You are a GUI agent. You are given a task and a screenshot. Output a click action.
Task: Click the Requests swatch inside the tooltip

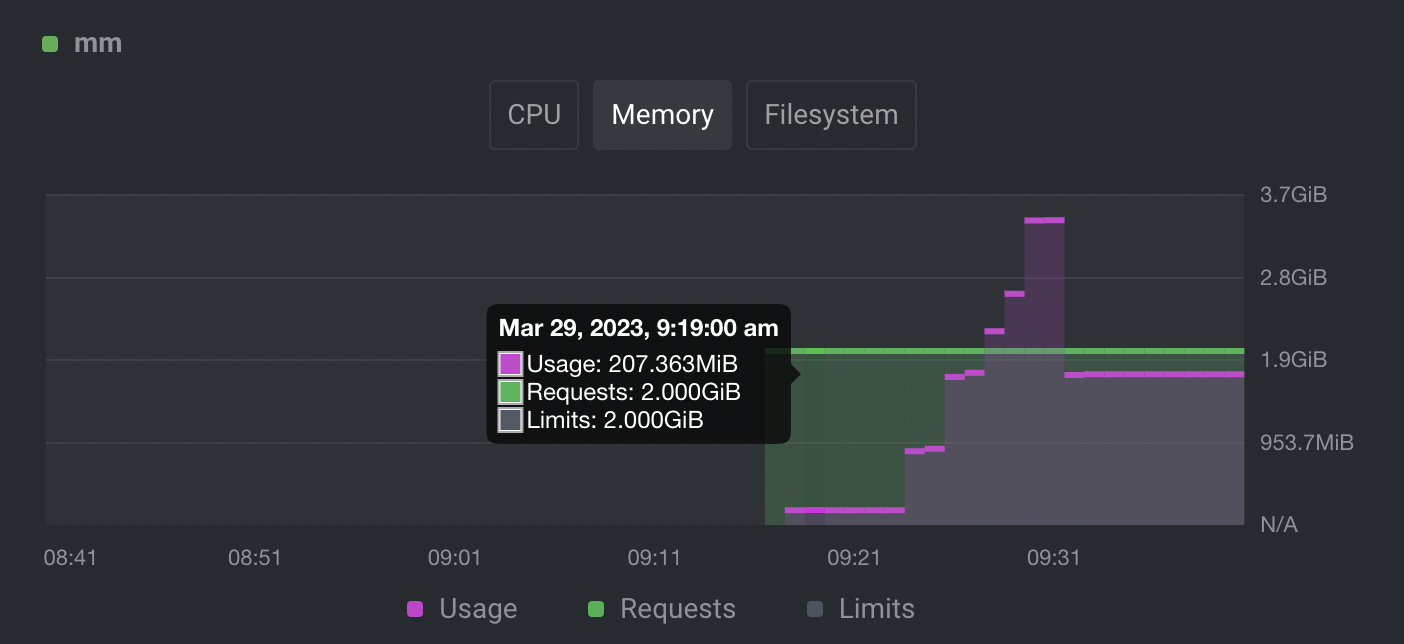pyautogui.click(x=512, y=392)
